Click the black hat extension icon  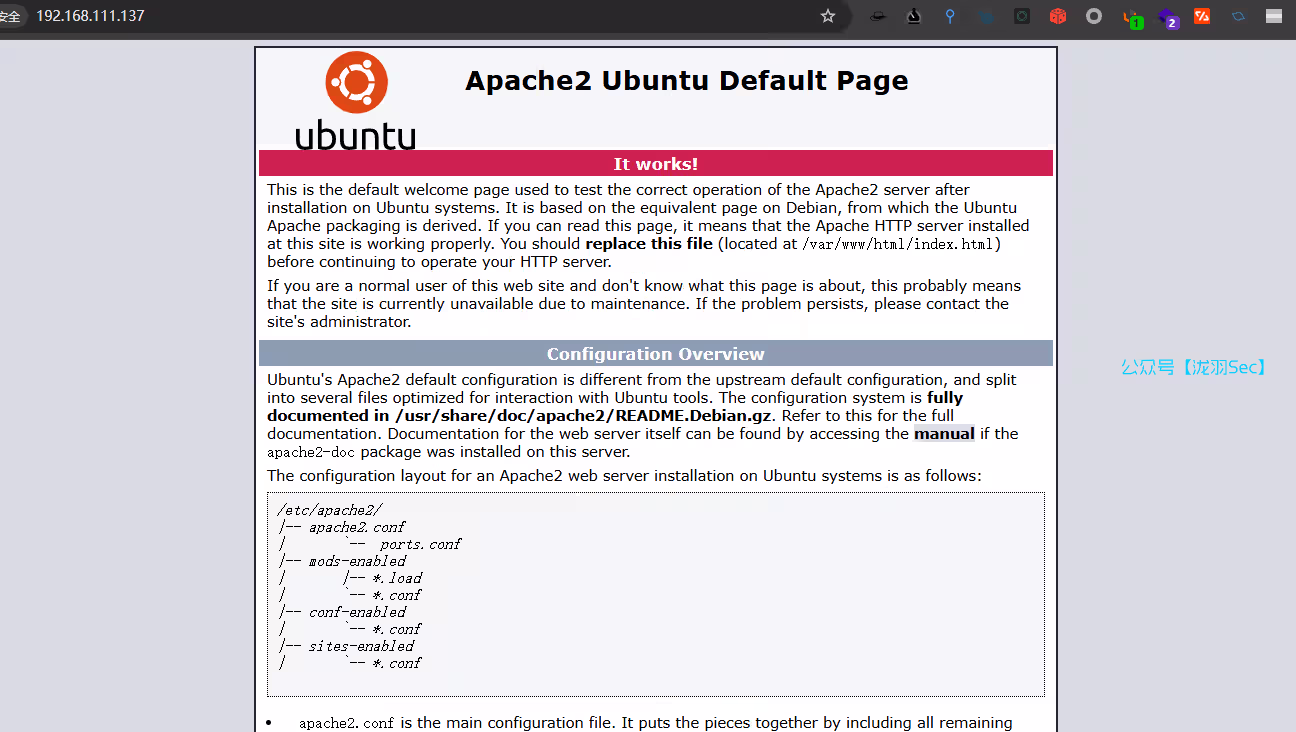pyautogui.click(x=877, y=16)
